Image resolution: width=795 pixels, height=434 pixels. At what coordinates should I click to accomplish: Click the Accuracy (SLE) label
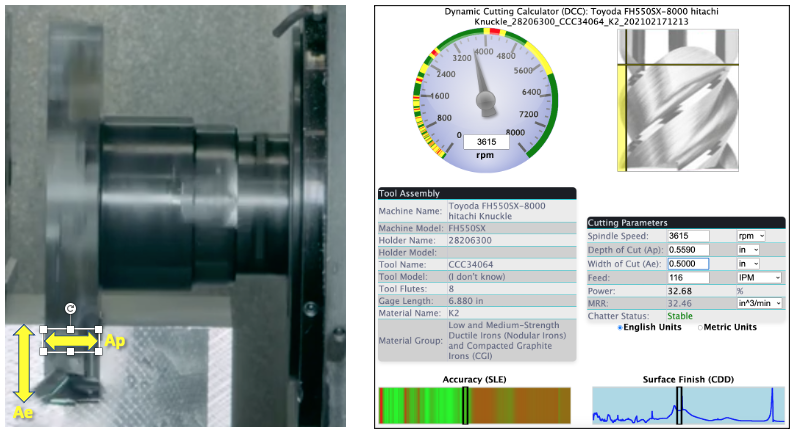point(475,379)
